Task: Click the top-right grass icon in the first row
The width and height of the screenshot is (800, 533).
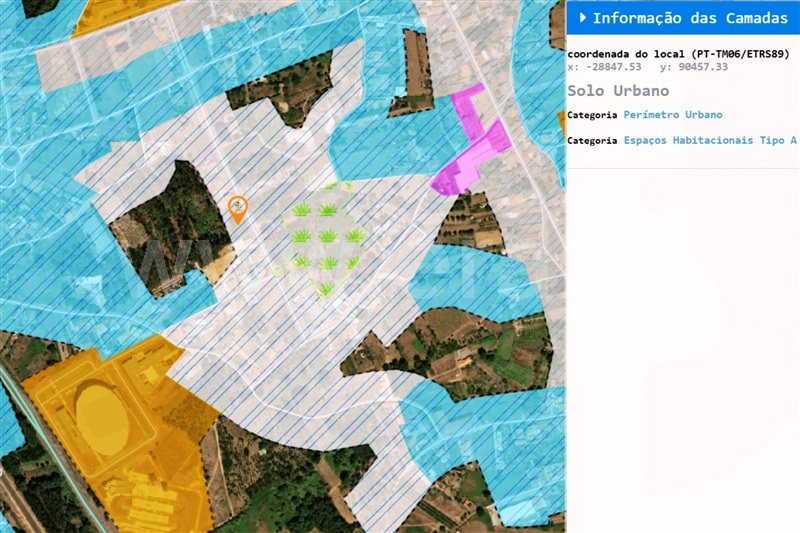Action: coord(327,210)
